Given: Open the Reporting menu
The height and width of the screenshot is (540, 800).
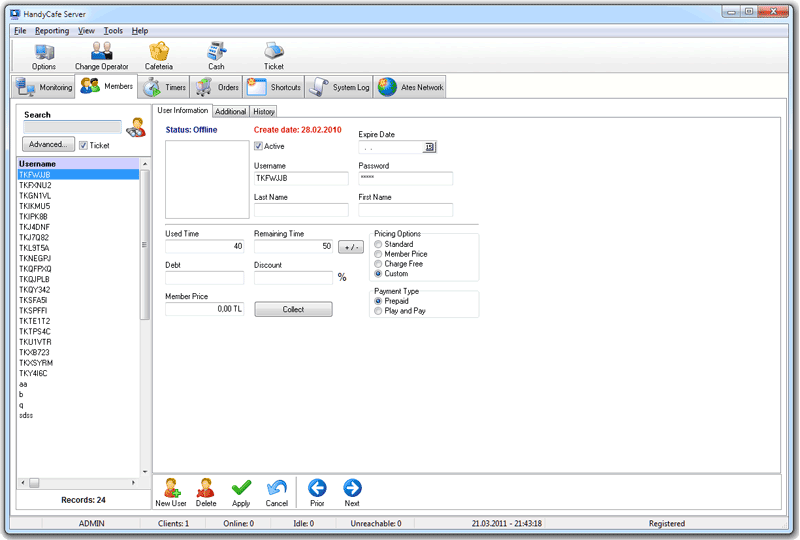Looking at the screenshot, I should click(52, 31).
